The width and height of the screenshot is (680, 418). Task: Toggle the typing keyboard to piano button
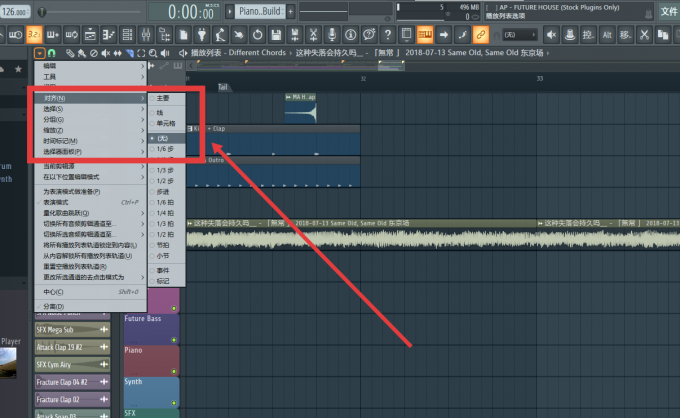(425, 35)
